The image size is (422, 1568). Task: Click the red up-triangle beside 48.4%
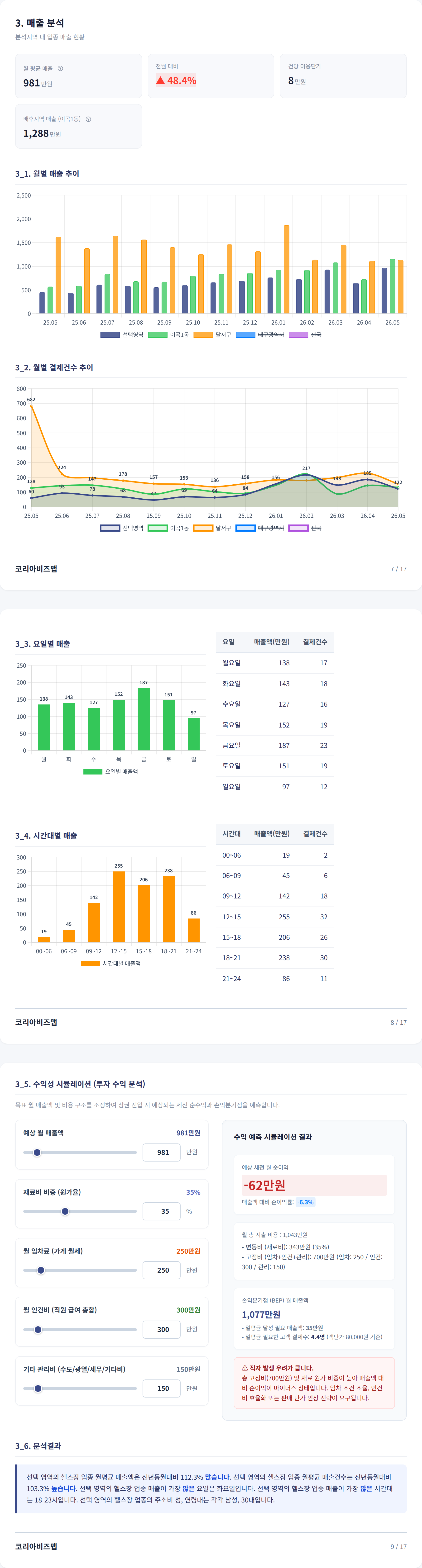(160, 80)
